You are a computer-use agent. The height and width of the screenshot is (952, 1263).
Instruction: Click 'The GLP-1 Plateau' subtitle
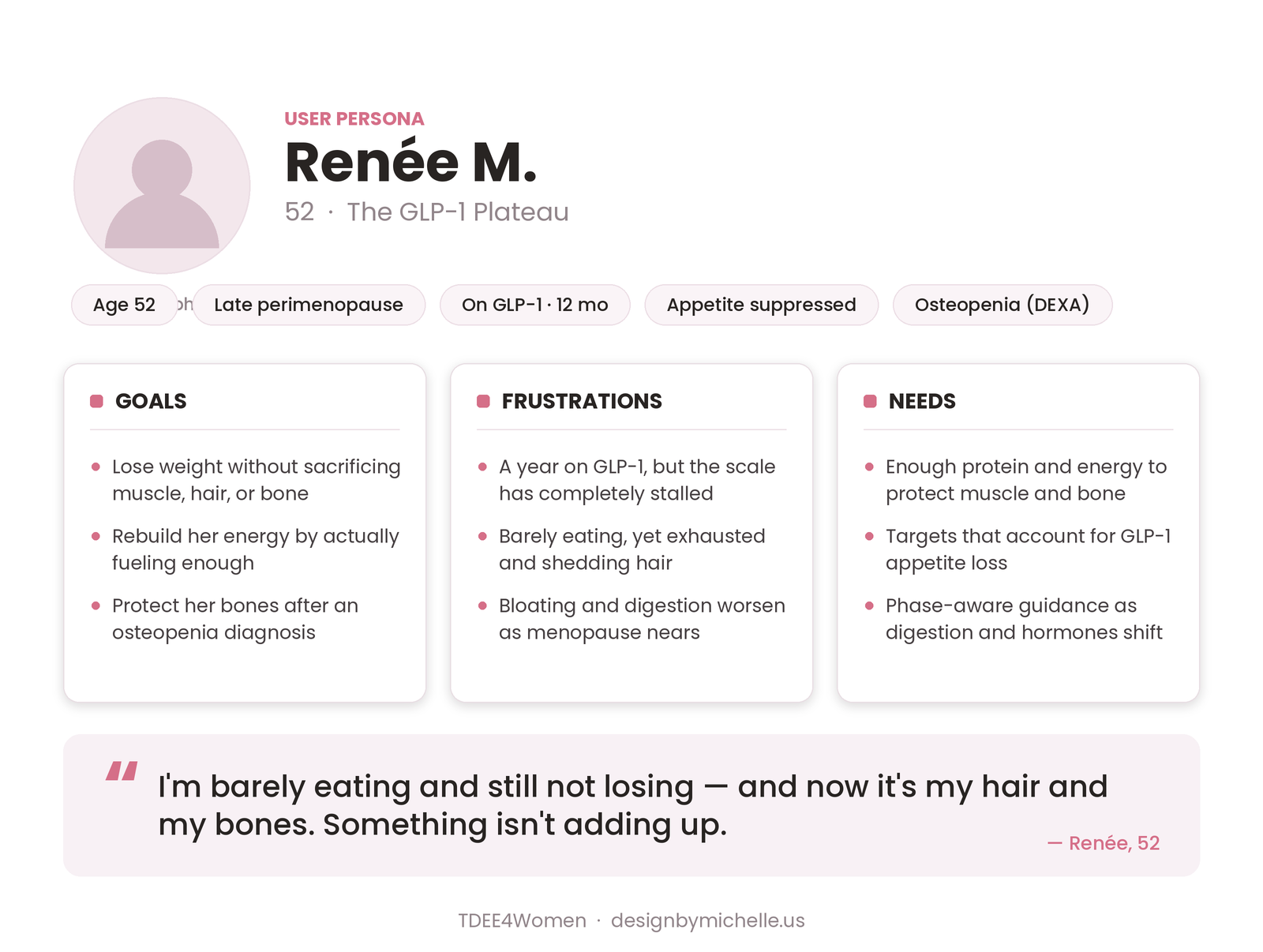(x=458, y=212)
